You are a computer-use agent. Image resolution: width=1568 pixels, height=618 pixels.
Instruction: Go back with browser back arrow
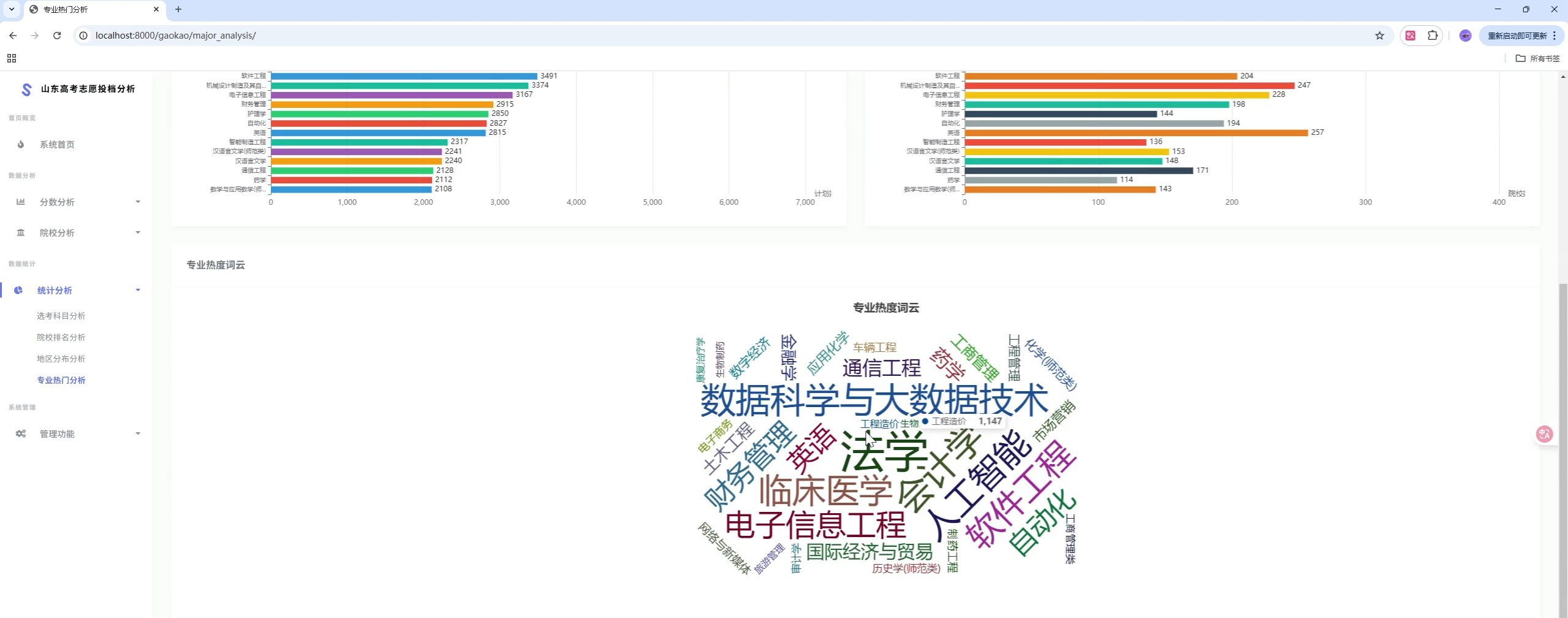click(x=13, y=36)
